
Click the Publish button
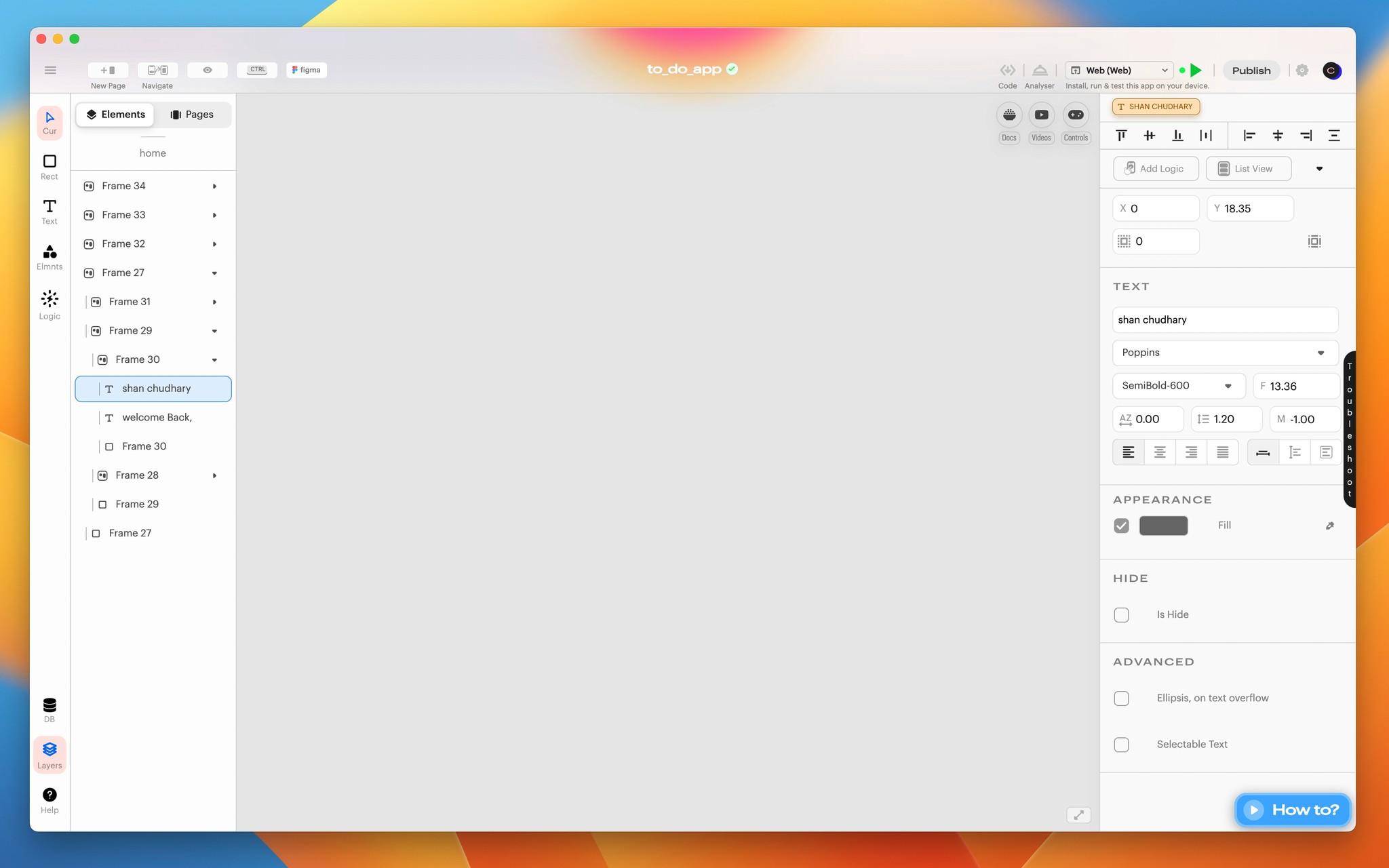click(1251, 71)
